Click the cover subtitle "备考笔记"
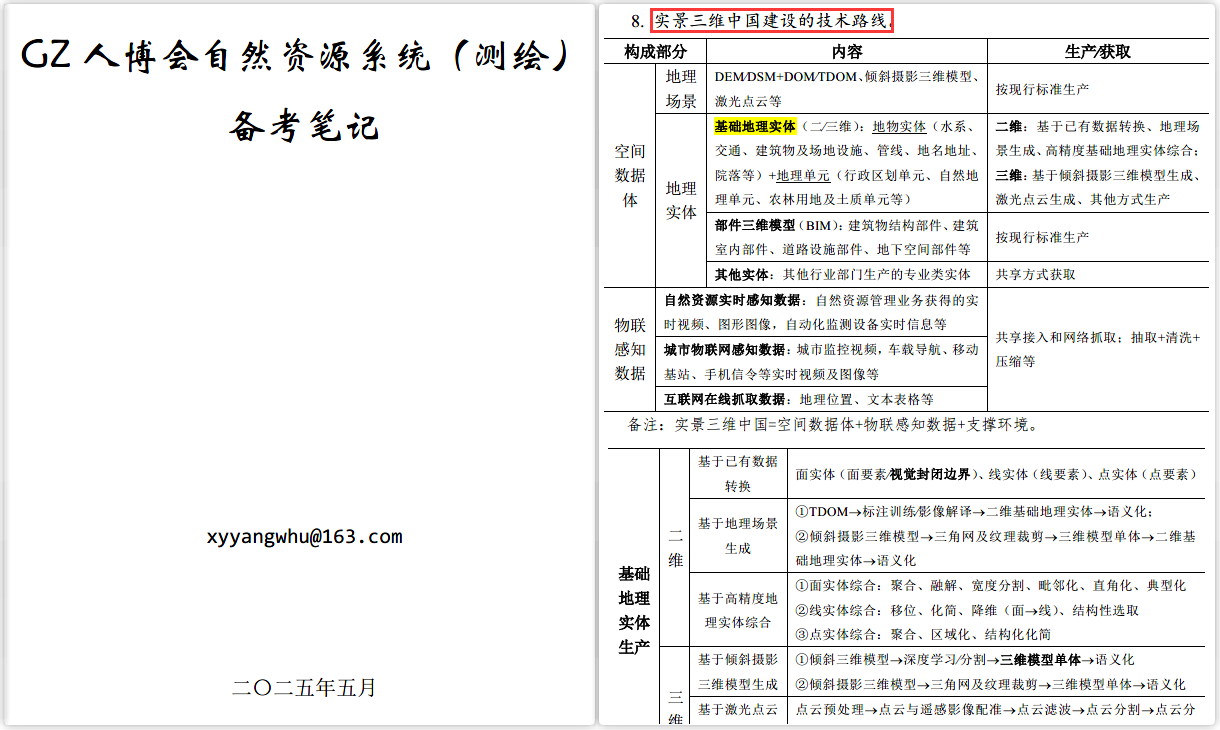1220x730 pixels. [304, 126]
